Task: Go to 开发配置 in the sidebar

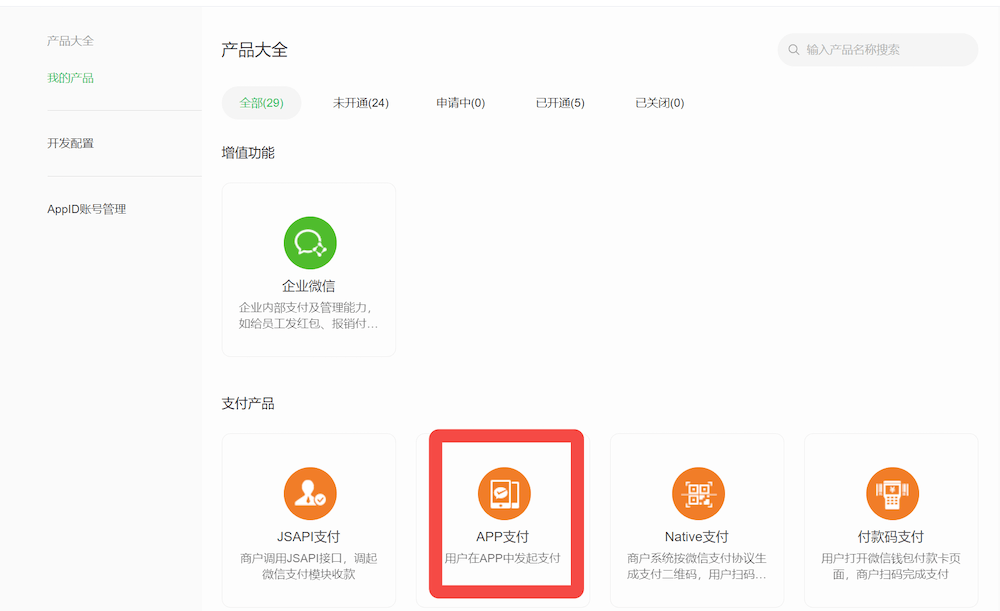Action: (70, 143)
